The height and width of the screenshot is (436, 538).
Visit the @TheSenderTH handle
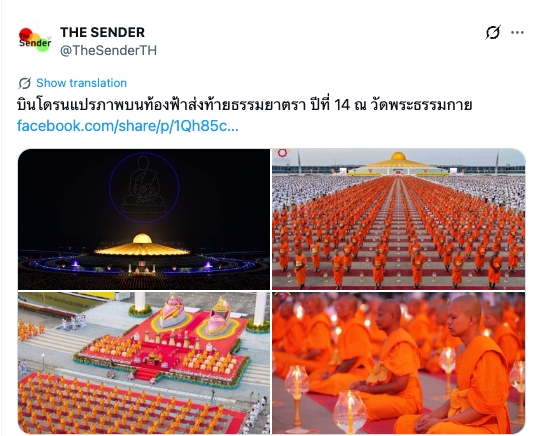point(108,50)
